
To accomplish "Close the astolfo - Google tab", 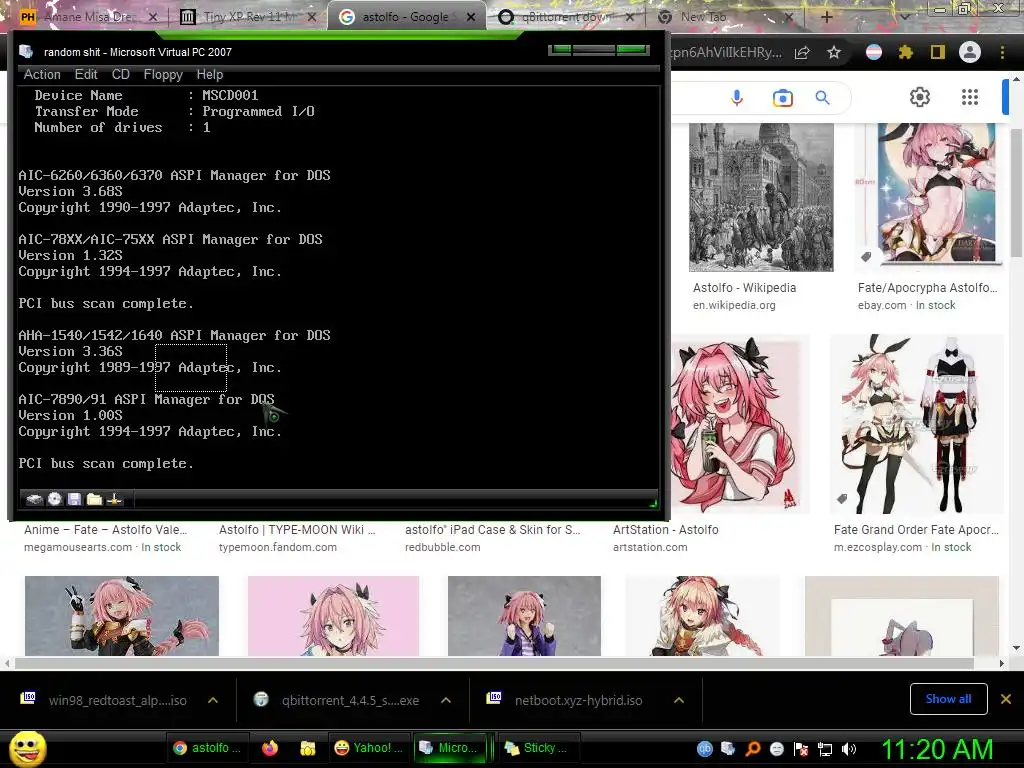I will click(x=471, y=17).
